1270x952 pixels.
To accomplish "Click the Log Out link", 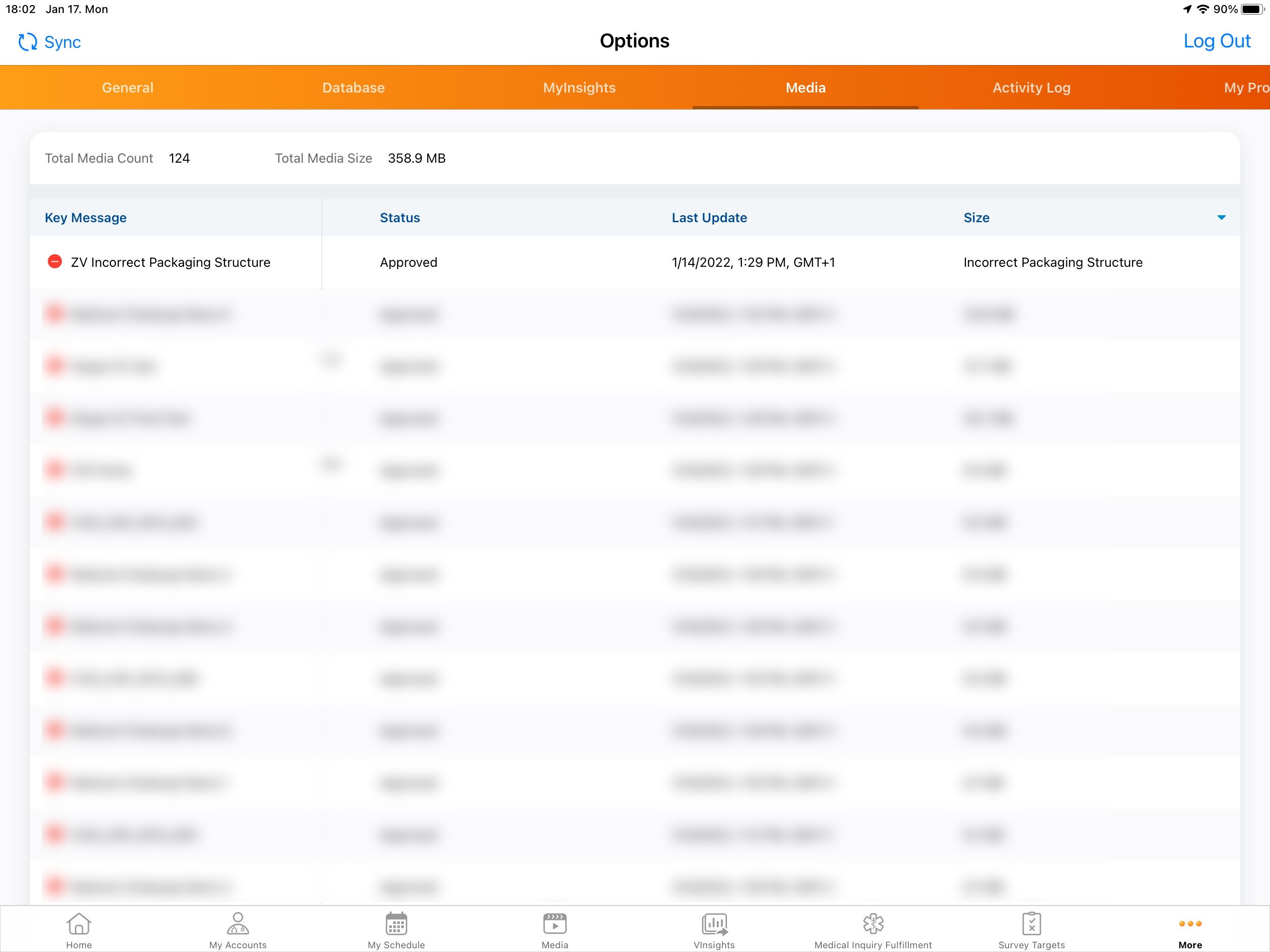I will pyautogui.click(x=1217, y=41).
